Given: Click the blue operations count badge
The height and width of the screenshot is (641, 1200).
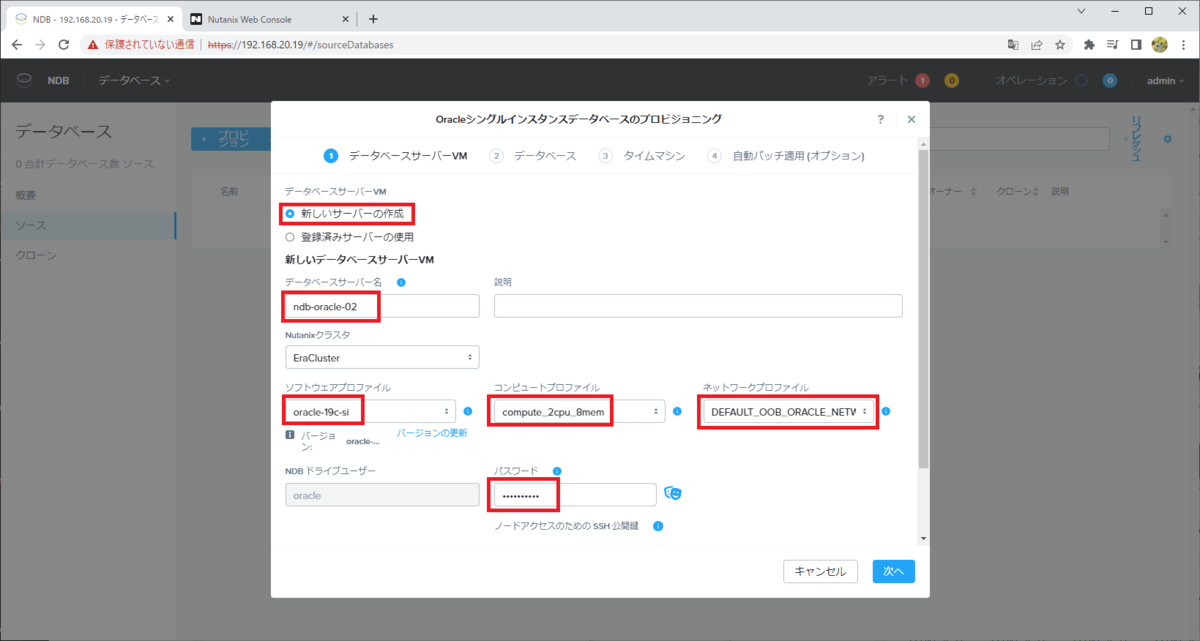Looking at the screenshot, I should tap(1110, 80).
